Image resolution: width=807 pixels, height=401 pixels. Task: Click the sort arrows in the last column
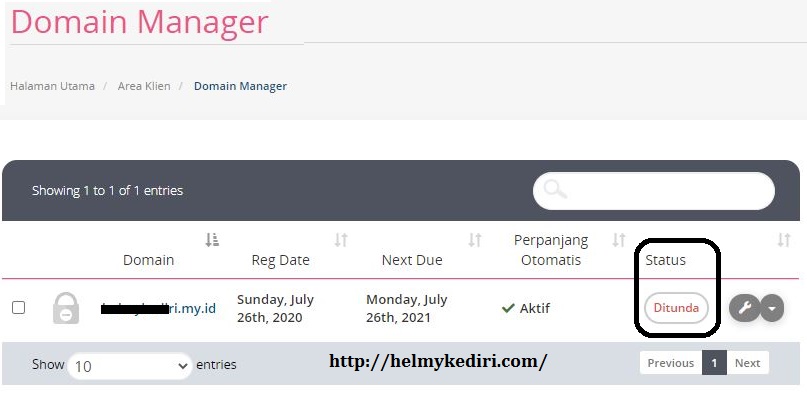point(784,240)
